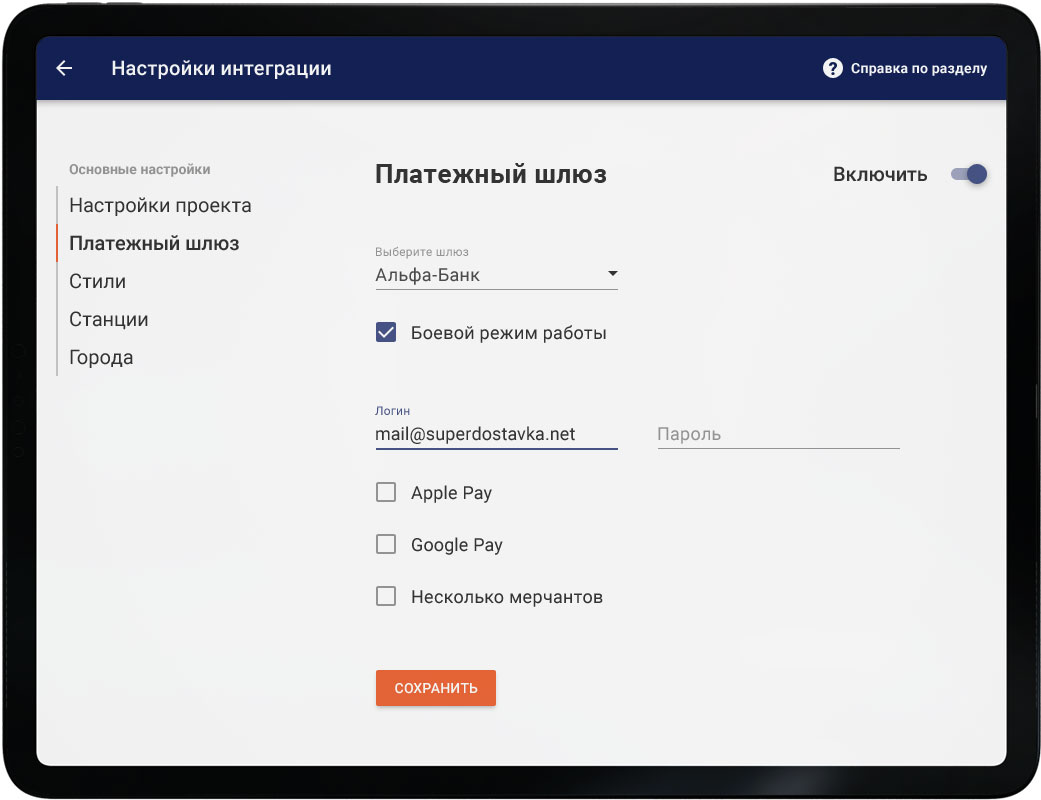Click the Настройки интеграции page title
1041x800 pixels.
(x=221, y=68)
